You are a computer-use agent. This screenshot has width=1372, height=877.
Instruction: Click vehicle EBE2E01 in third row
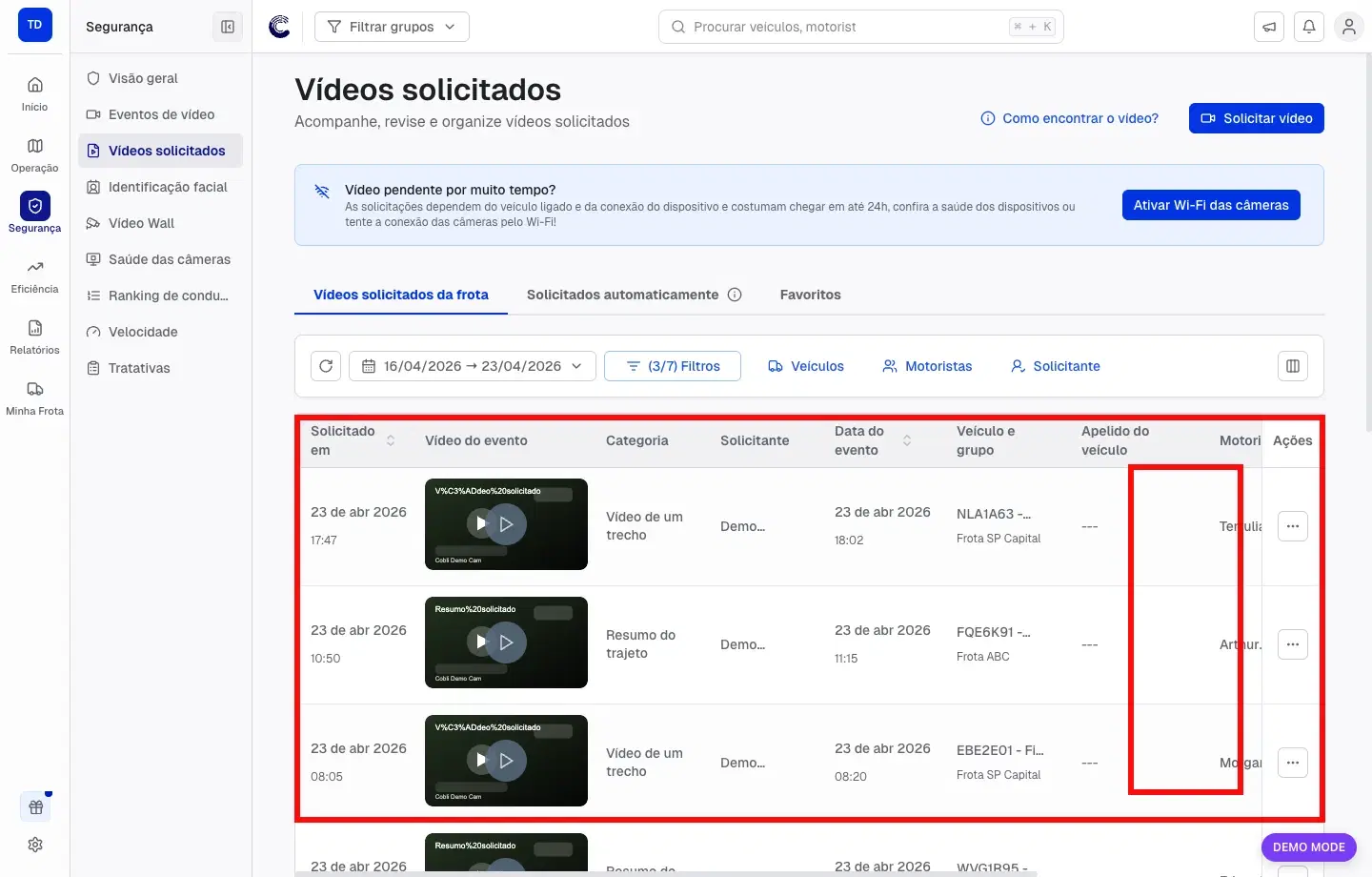coord(1000,750)
